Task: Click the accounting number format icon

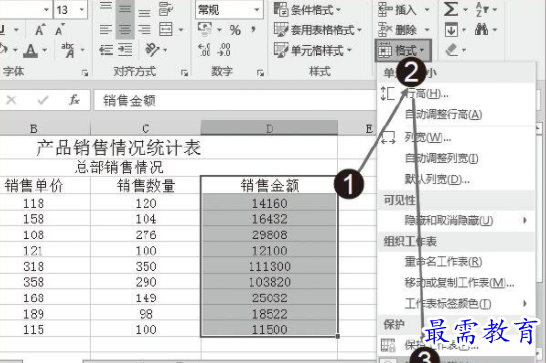Action: coord(205,30)
